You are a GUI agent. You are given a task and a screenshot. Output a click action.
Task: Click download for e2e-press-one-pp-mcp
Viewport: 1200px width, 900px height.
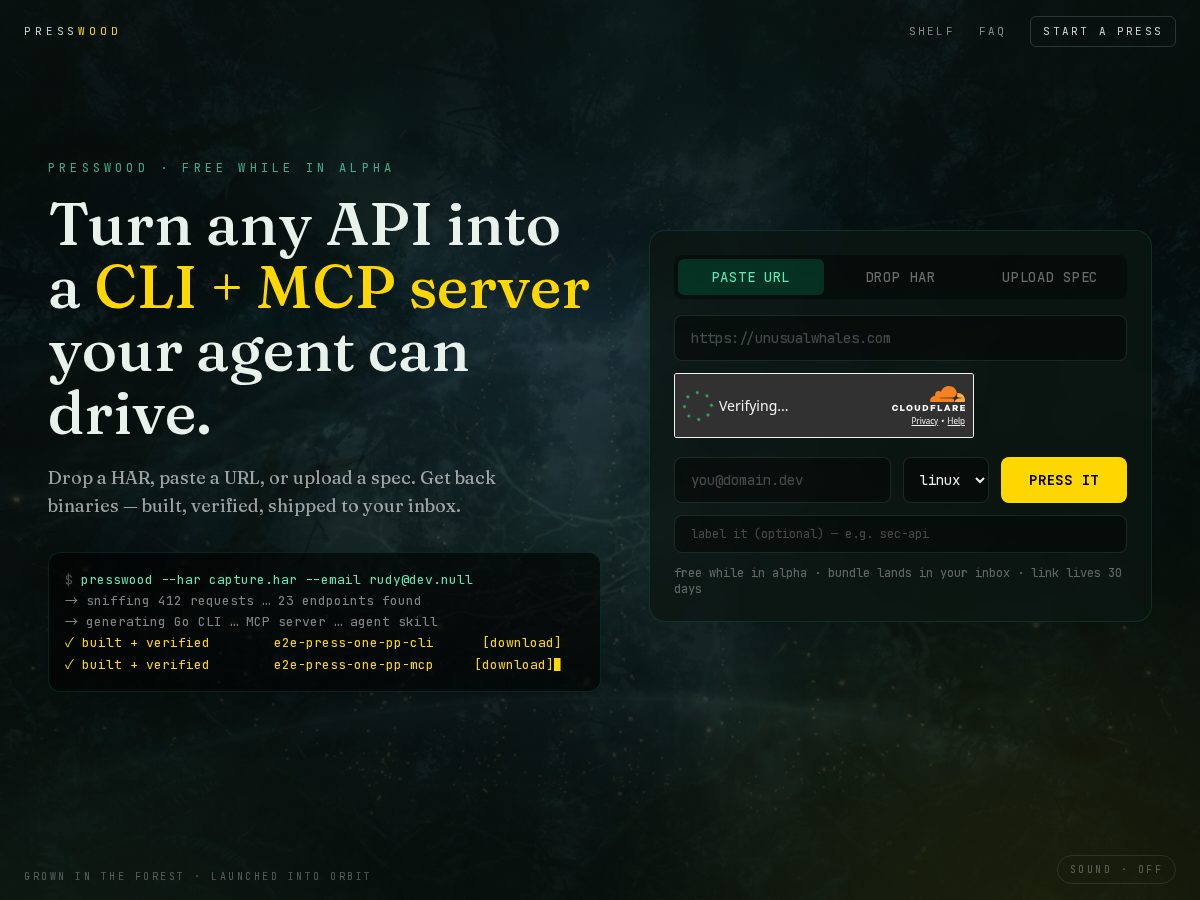pos(514,665)
